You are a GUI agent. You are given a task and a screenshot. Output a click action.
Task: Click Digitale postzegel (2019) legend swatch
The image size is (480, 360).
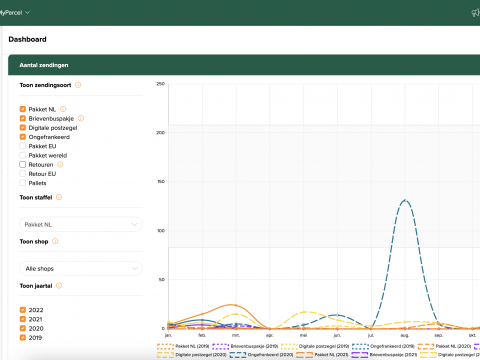(x=289, y=346)
